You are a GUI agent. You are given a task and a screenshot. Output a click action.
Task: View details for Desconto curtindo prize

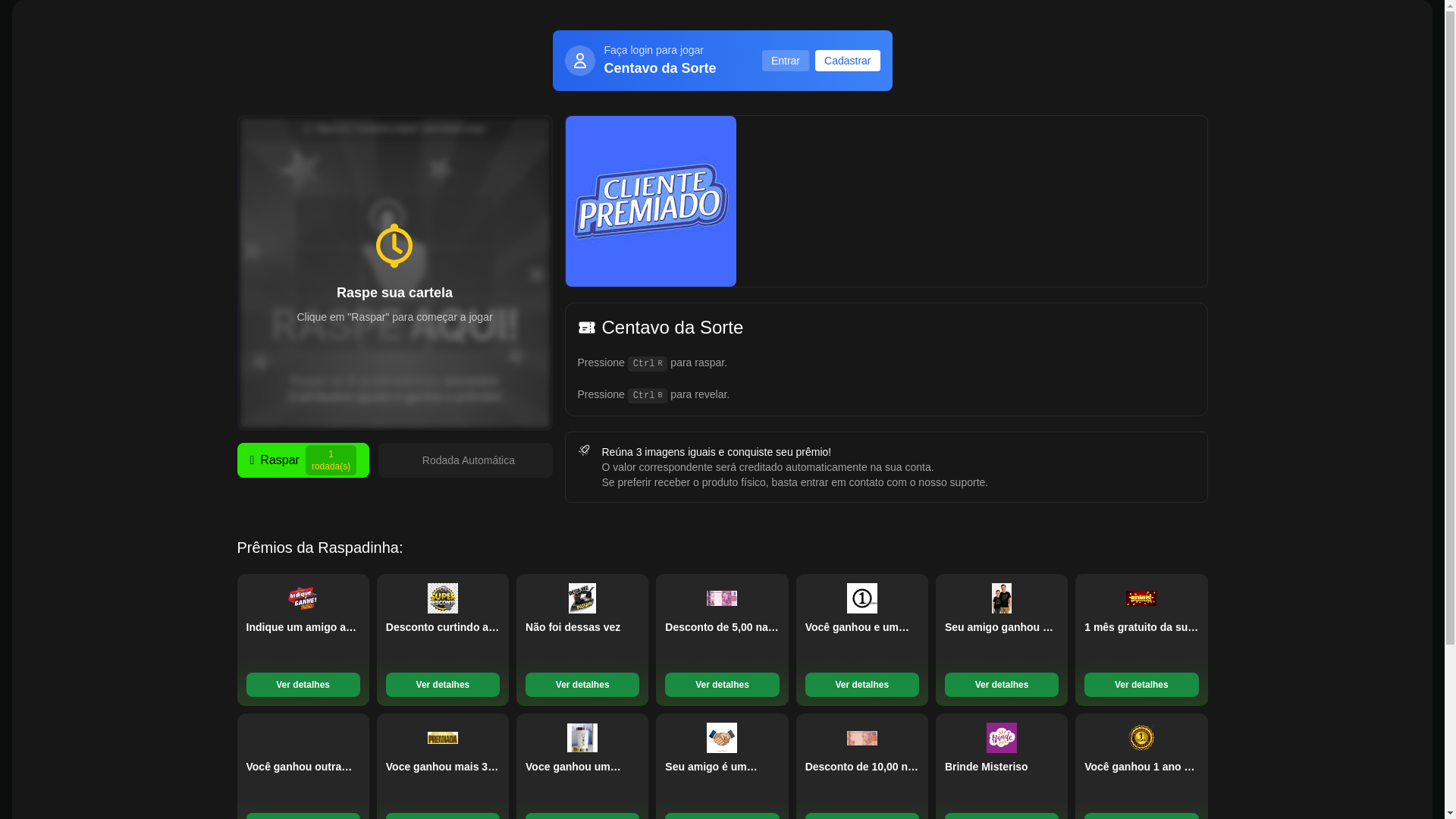(443, 685)
